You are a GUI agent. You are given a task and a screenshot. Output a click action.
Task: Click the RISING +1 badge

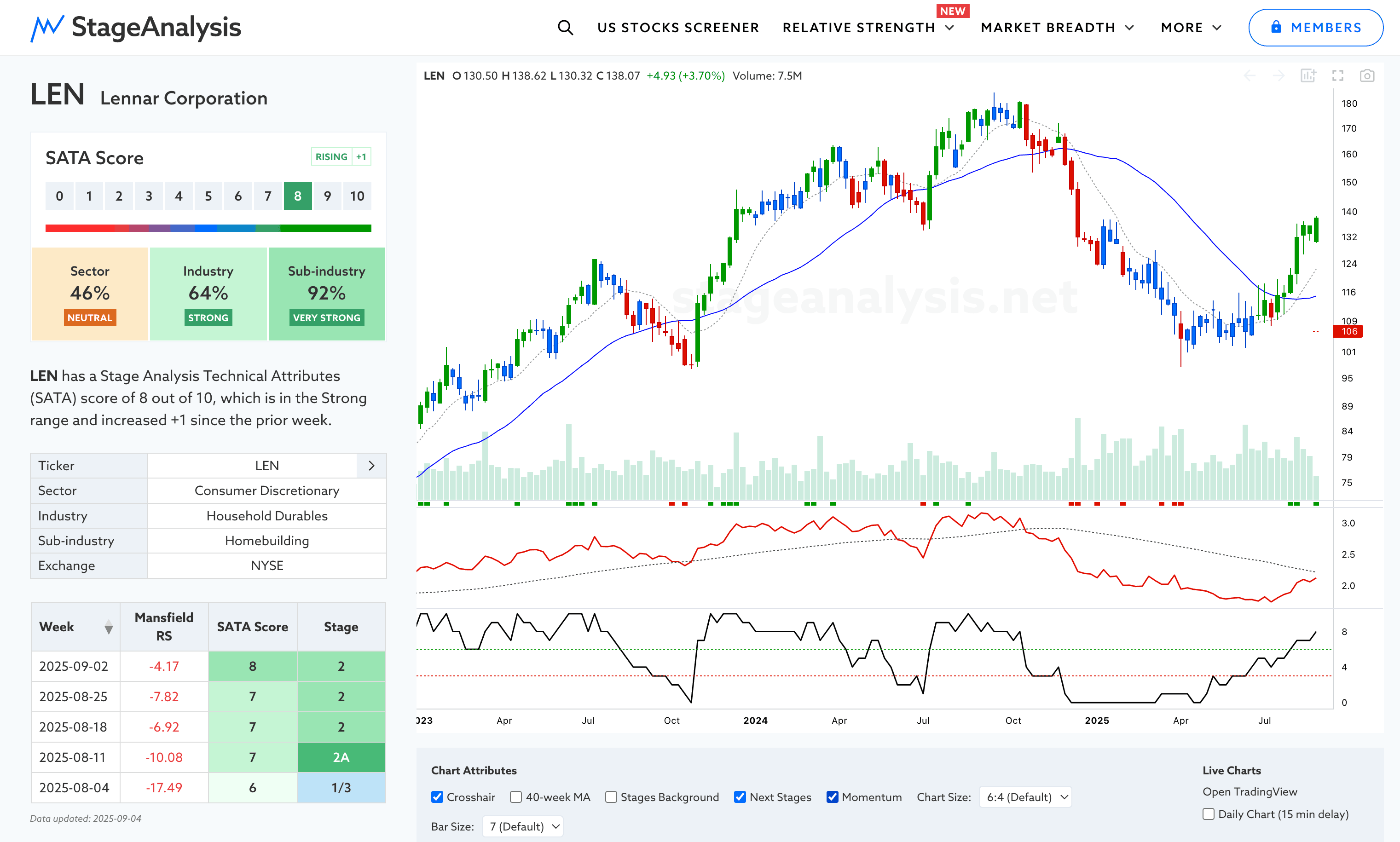click(341, 156)
